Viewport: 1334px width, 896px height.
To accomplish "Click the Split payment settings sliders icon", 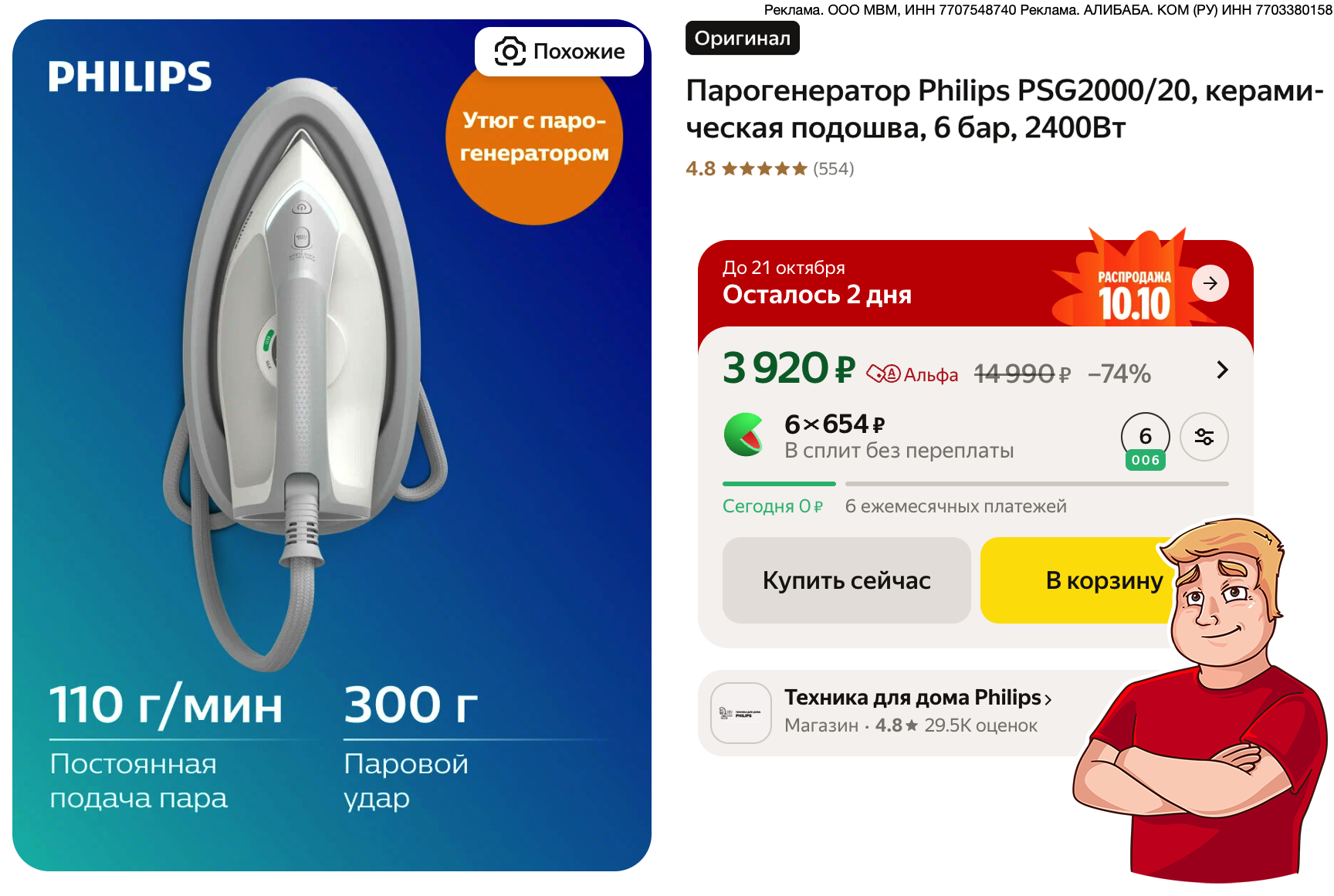I will (x=1204, y=437).
